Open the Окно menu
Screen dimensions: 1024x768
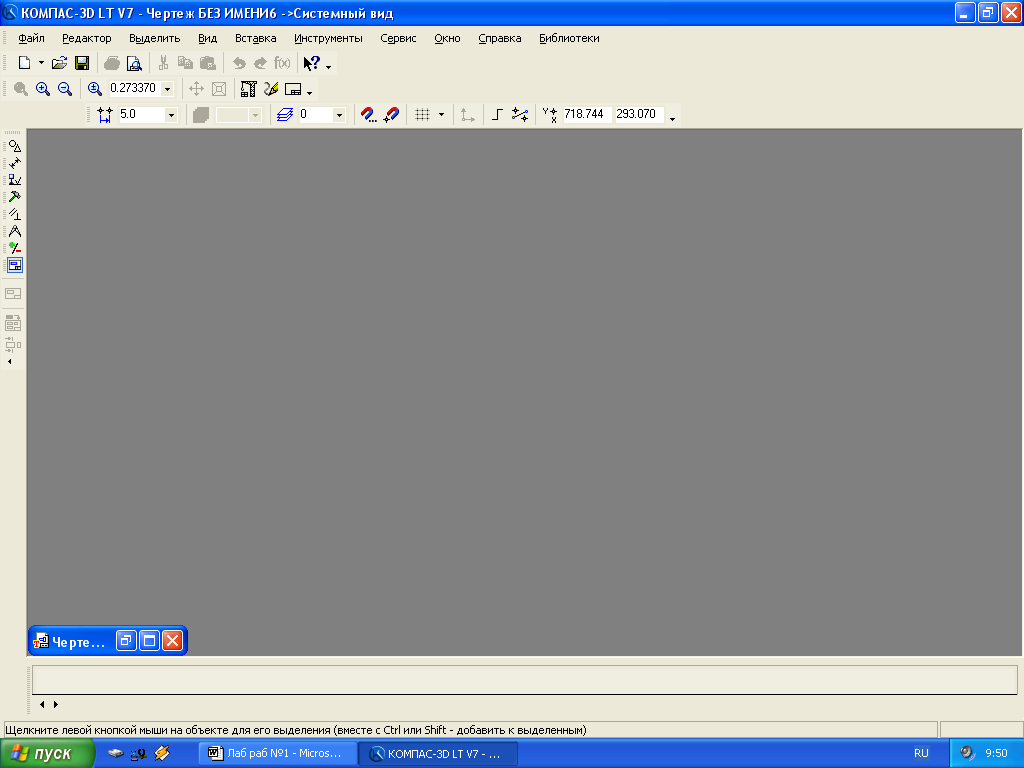pos(447,38)
